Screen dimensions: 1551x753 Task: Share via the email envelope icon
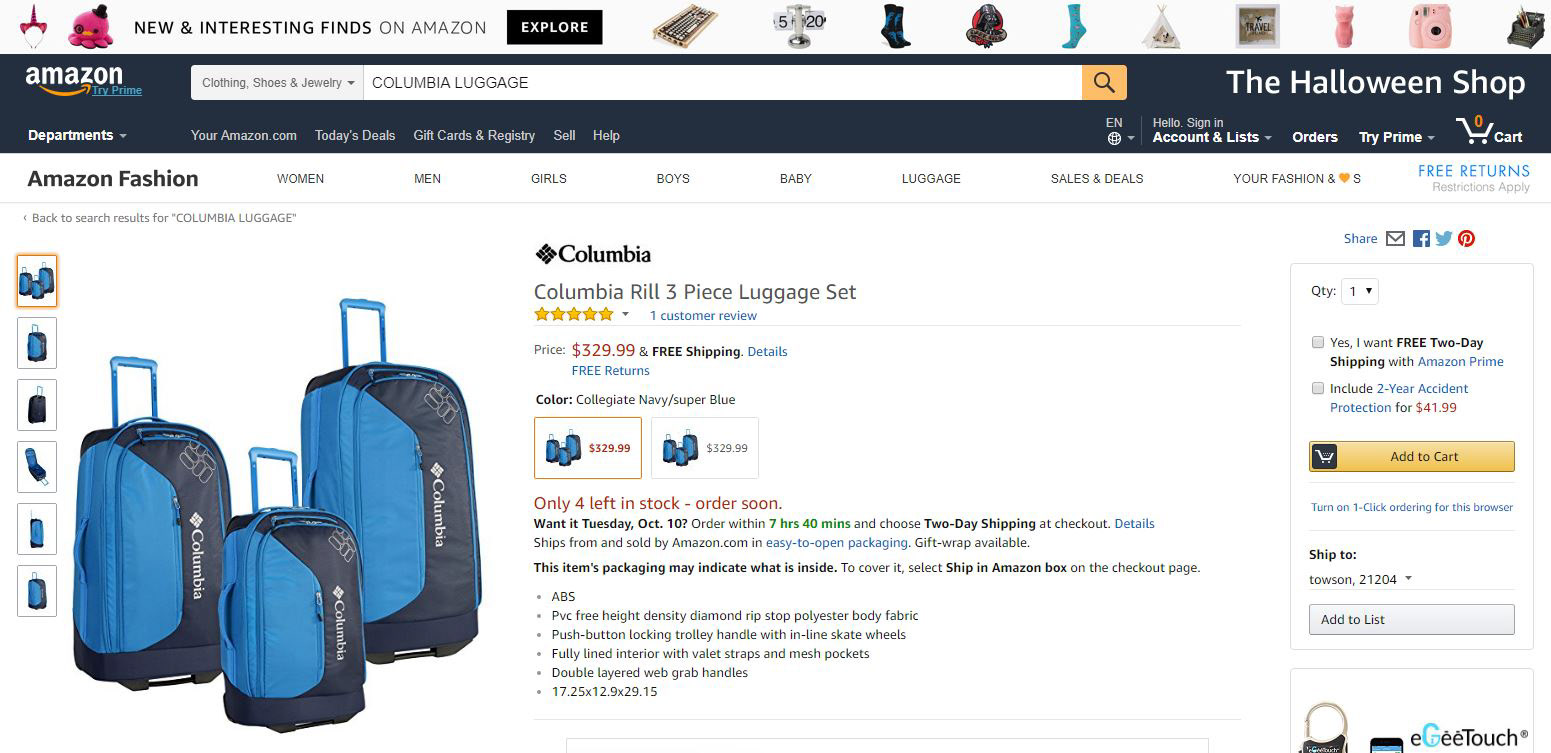pyautogui.click(x=1395, y=239)
